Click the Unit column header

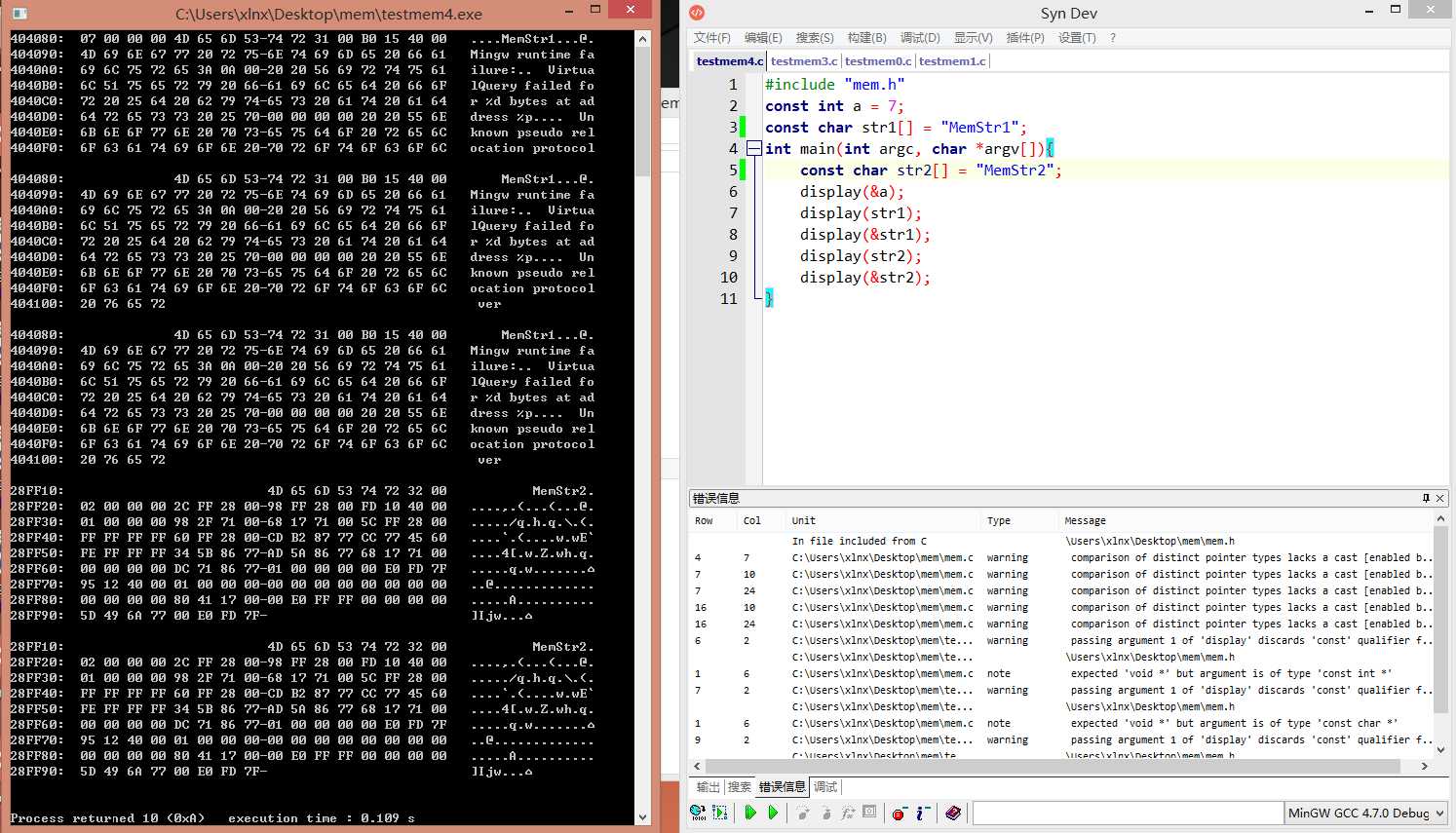(x=882, y=520)
